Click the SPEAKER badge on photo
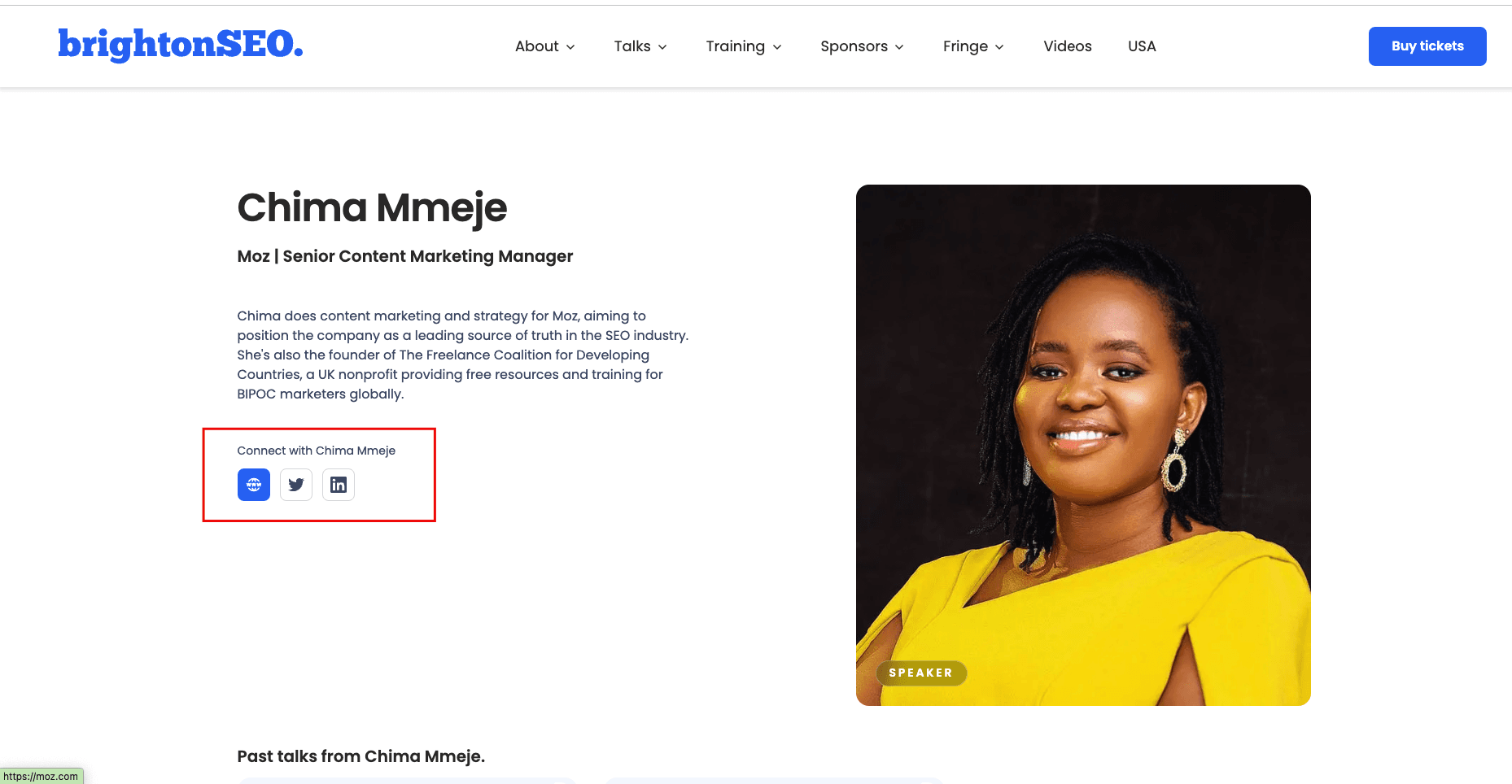Screen dimensions: 1512x784 tap(920, 673)
